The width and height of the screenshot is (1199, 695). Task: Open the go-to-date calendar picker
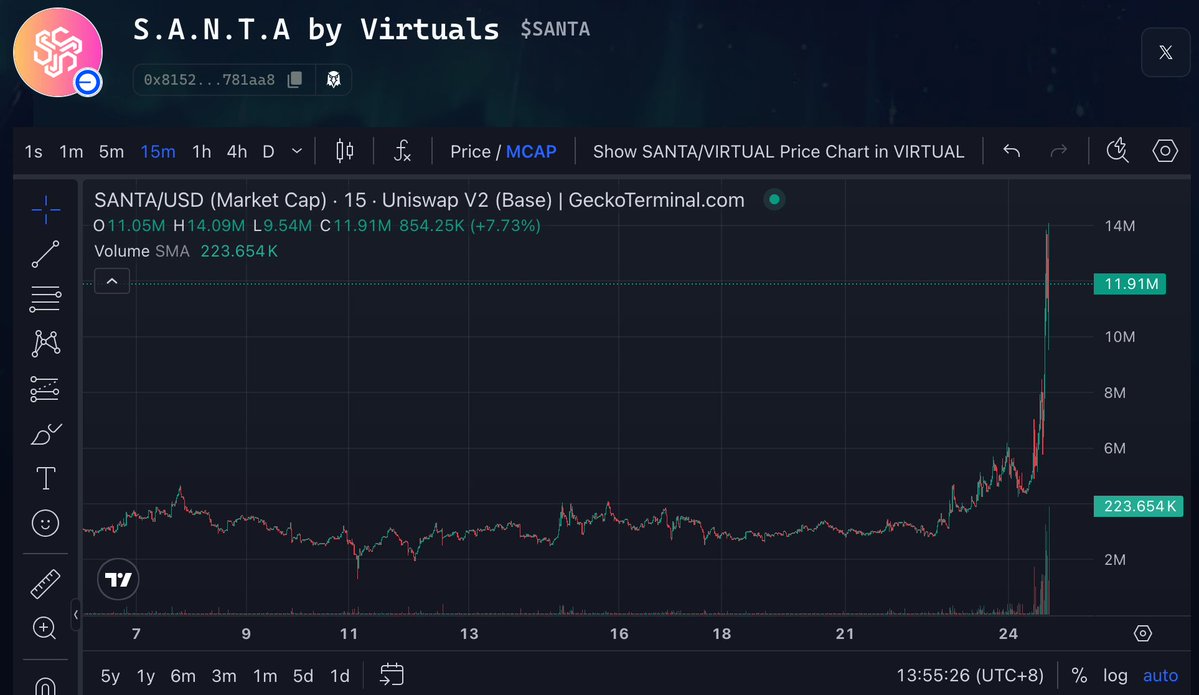tap(391, 676)
